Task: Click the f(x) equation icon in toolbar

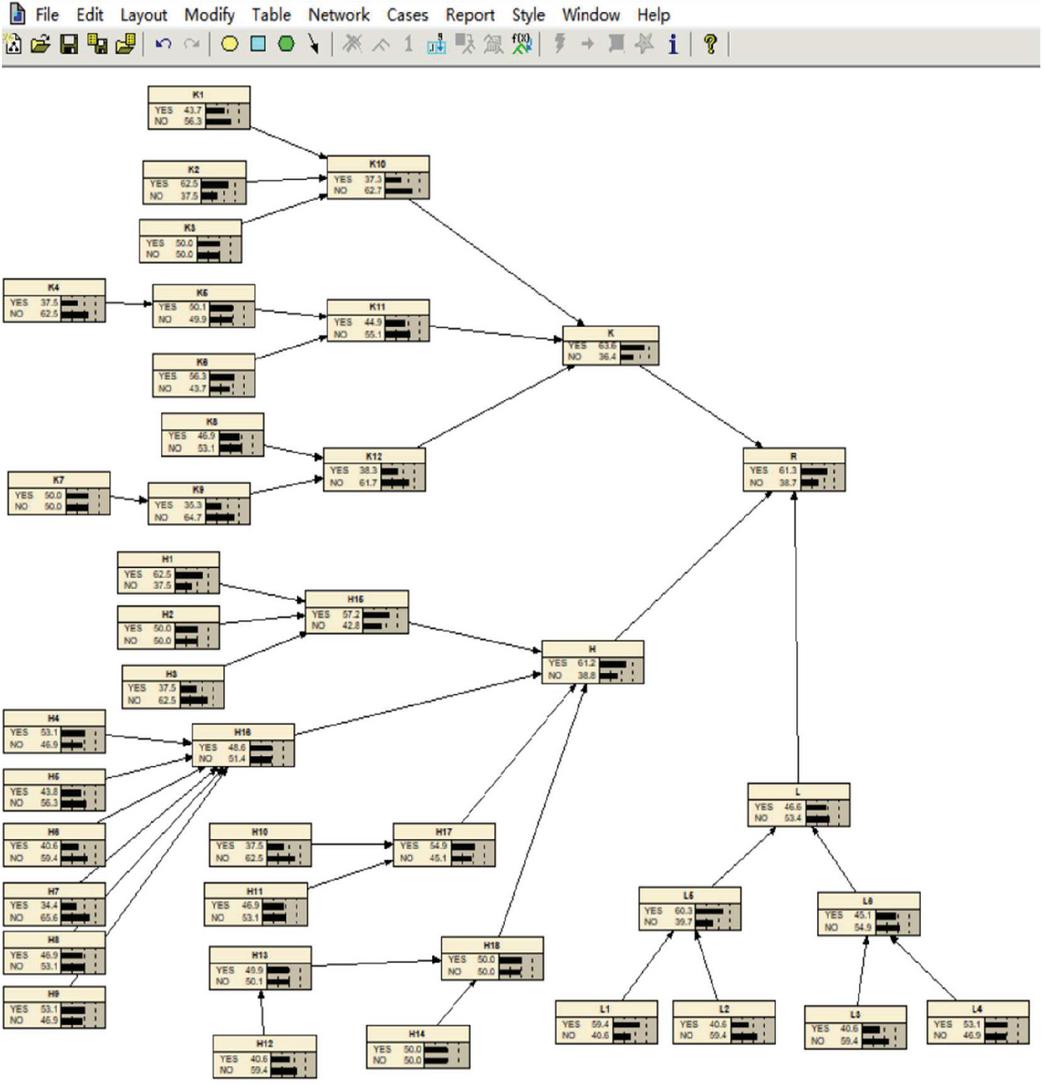Action: point(521,45)
